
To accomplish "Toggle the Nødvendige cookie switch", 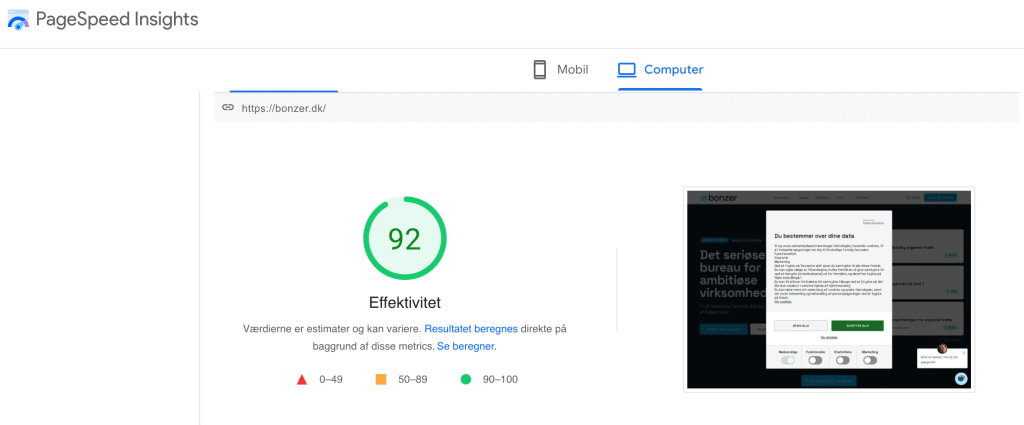I will point(788,360).
